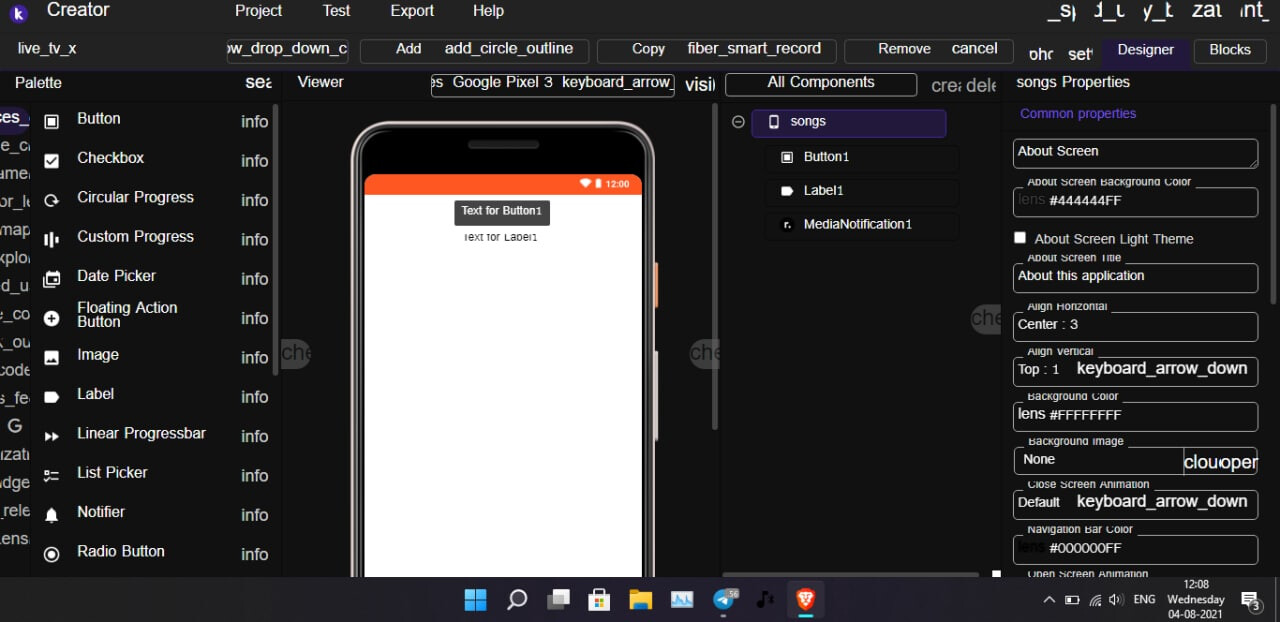The image size is (1280, 622).
Task: Click the Checkbox component icon in palette
Action: [x=53, y=159]
